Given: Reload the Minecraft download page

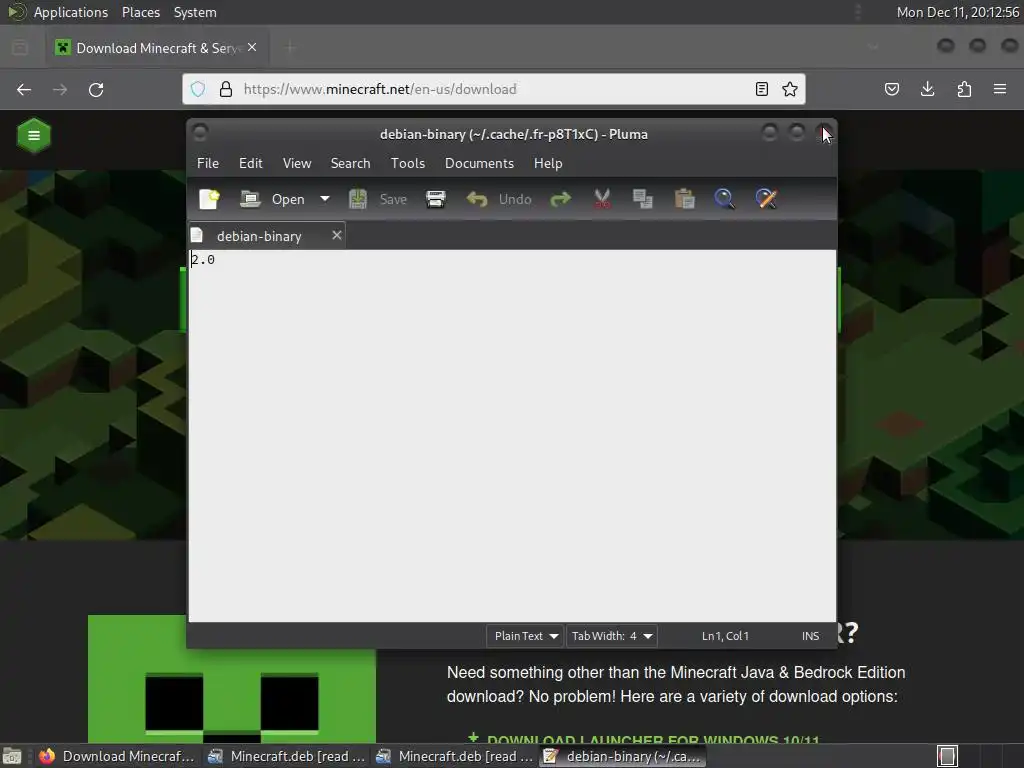Looking at the screenshot, I should point(96,89).
